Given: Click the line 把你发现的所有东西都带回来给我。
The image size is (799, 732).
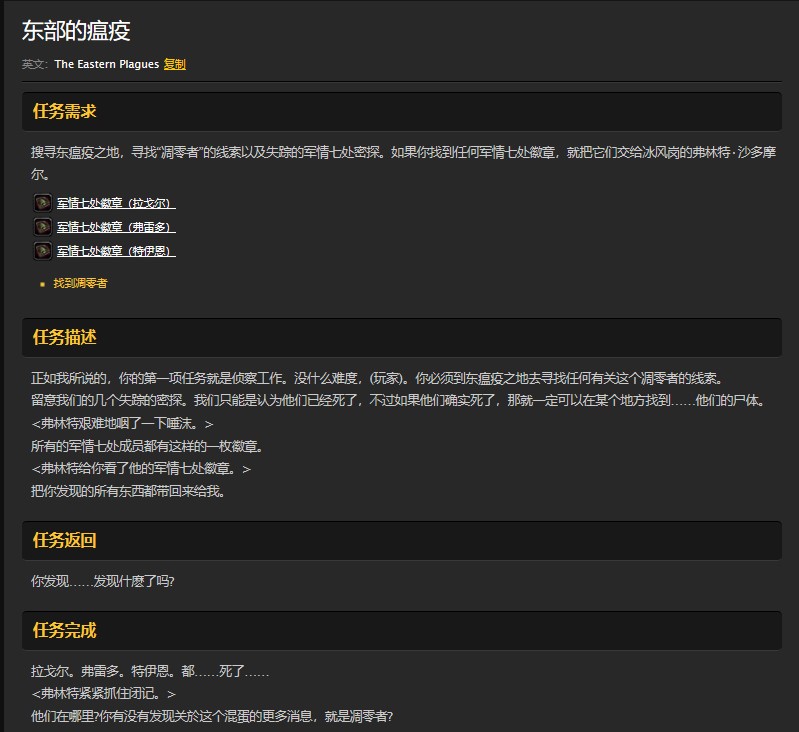Looking at the screenshot, I should pos(128,492).
